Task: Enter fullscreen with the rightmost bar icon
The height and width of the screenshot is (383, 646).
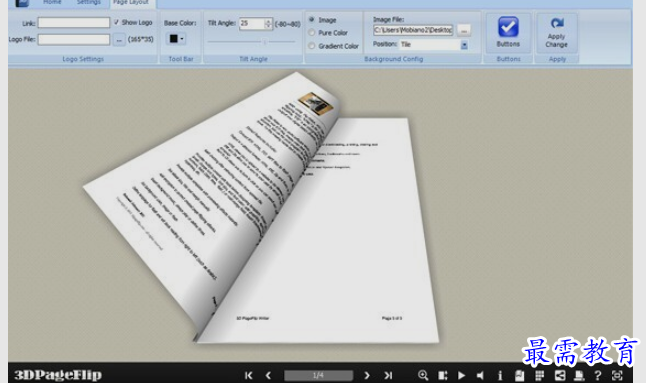Action: 617,375
